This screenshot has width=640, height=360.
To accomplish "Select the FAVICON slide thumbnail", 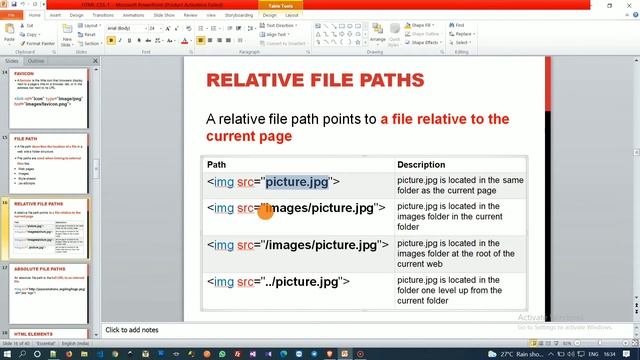I will coord(48,98).
